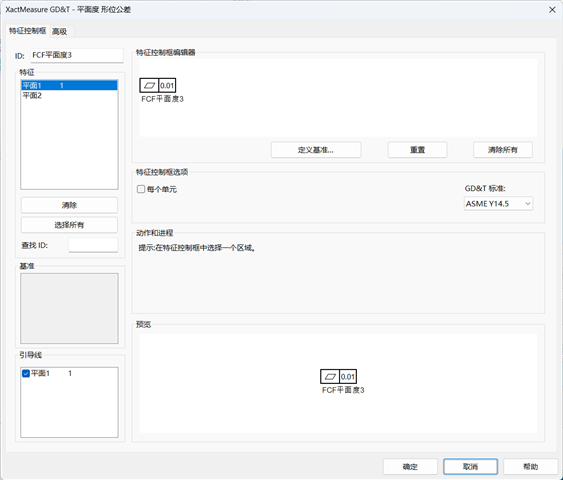The width and height of the screenshot is (563, 480).
Task: Click the ASME Y14.5 dropdown arrow
Action: pyautogui.click(x=527, y=204)
